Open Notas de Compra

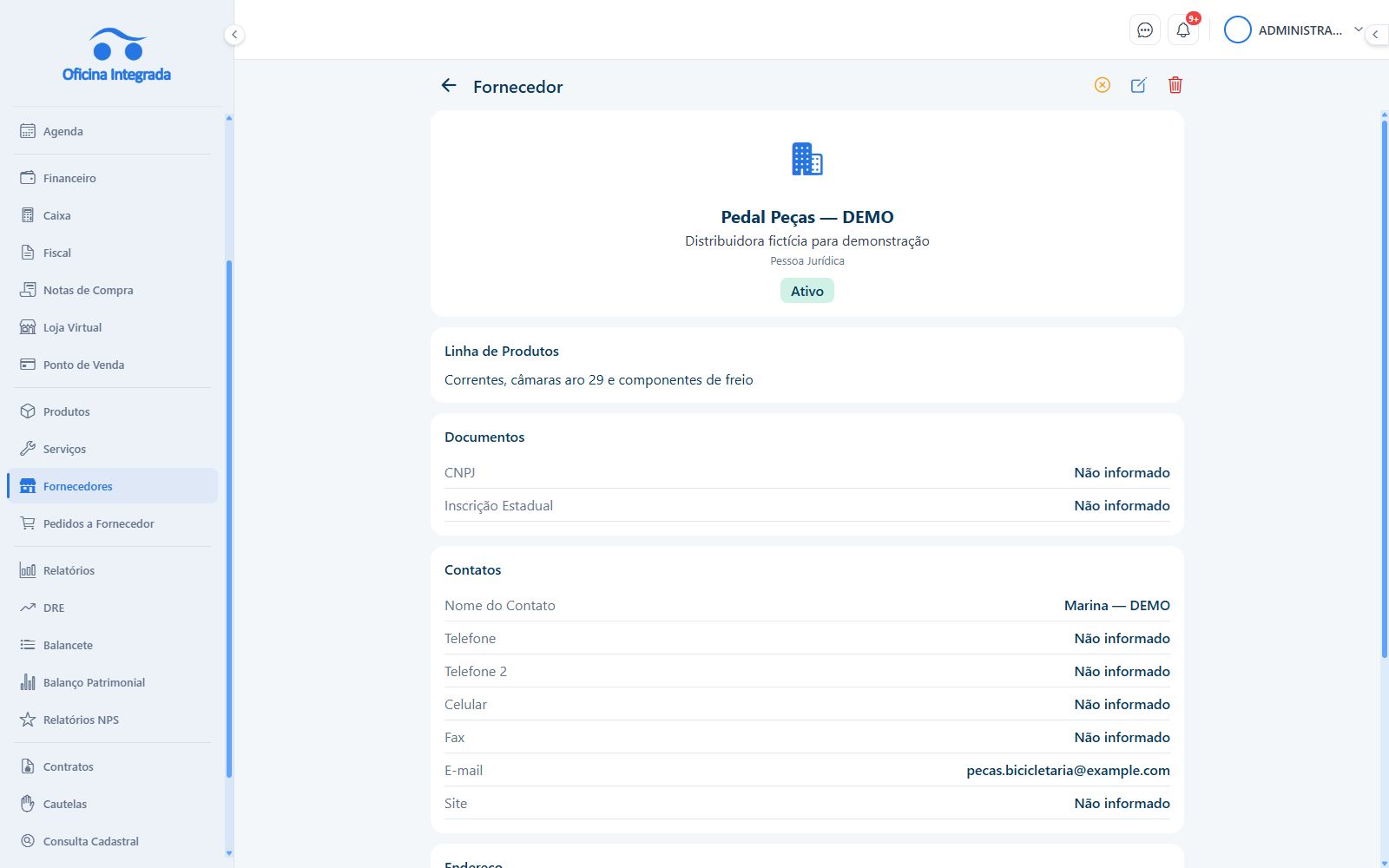[113, 290]
